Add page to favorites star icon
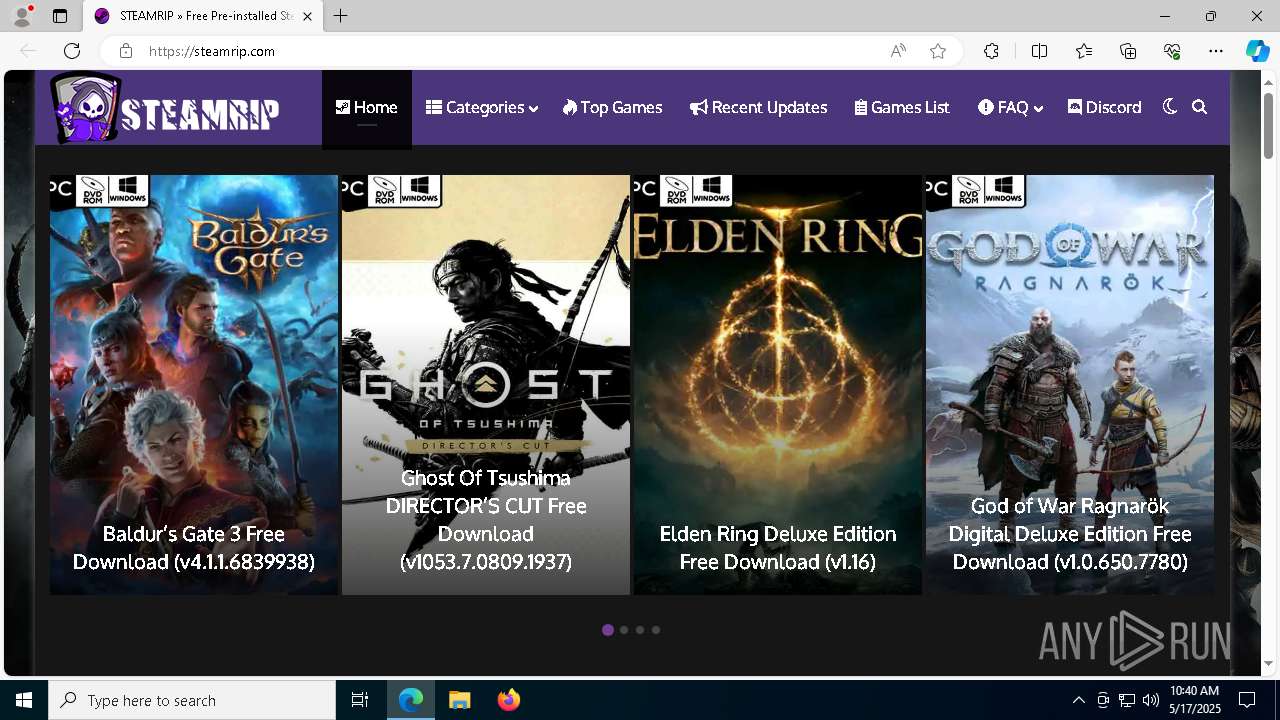 coord(938,51)
